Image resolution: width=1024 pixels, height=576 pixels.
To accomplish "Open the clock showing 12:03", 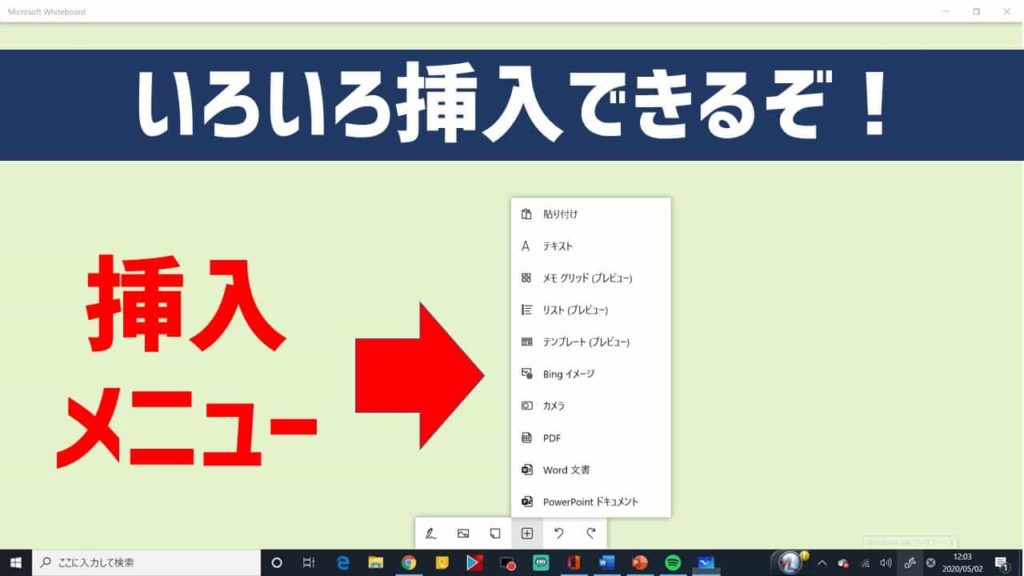I will pyautogui.click(x=962, y=563).
